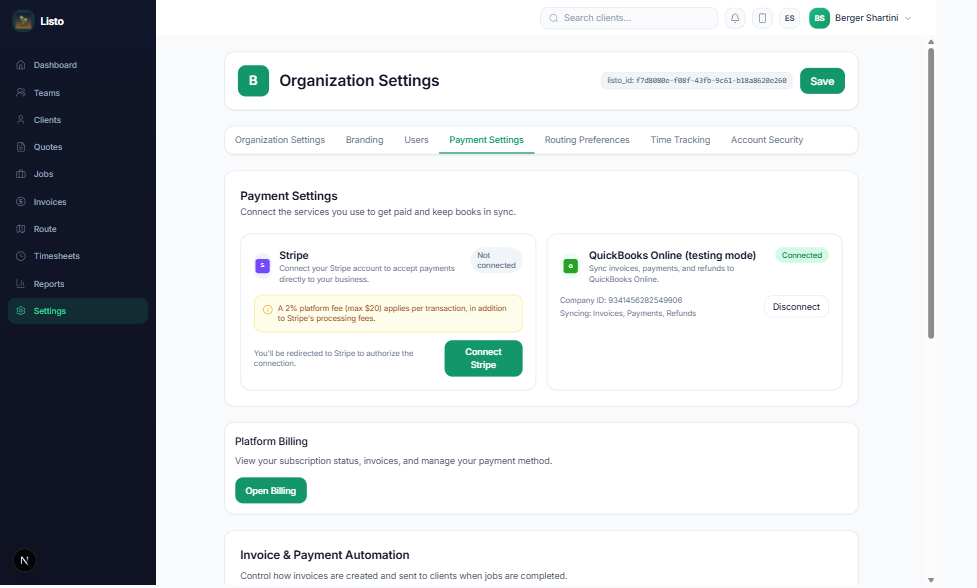
Task: Click the Connect Stripe button
Action: 483,358
